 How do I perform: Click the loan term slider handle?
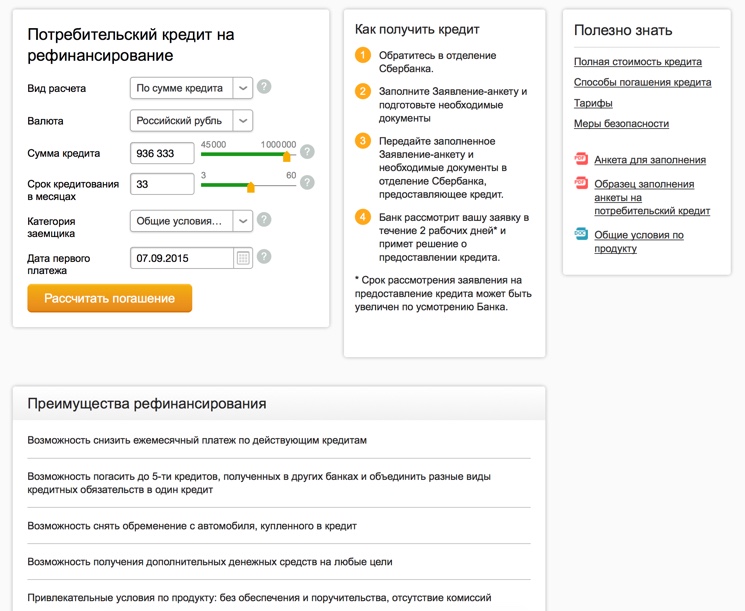point(250,186)
